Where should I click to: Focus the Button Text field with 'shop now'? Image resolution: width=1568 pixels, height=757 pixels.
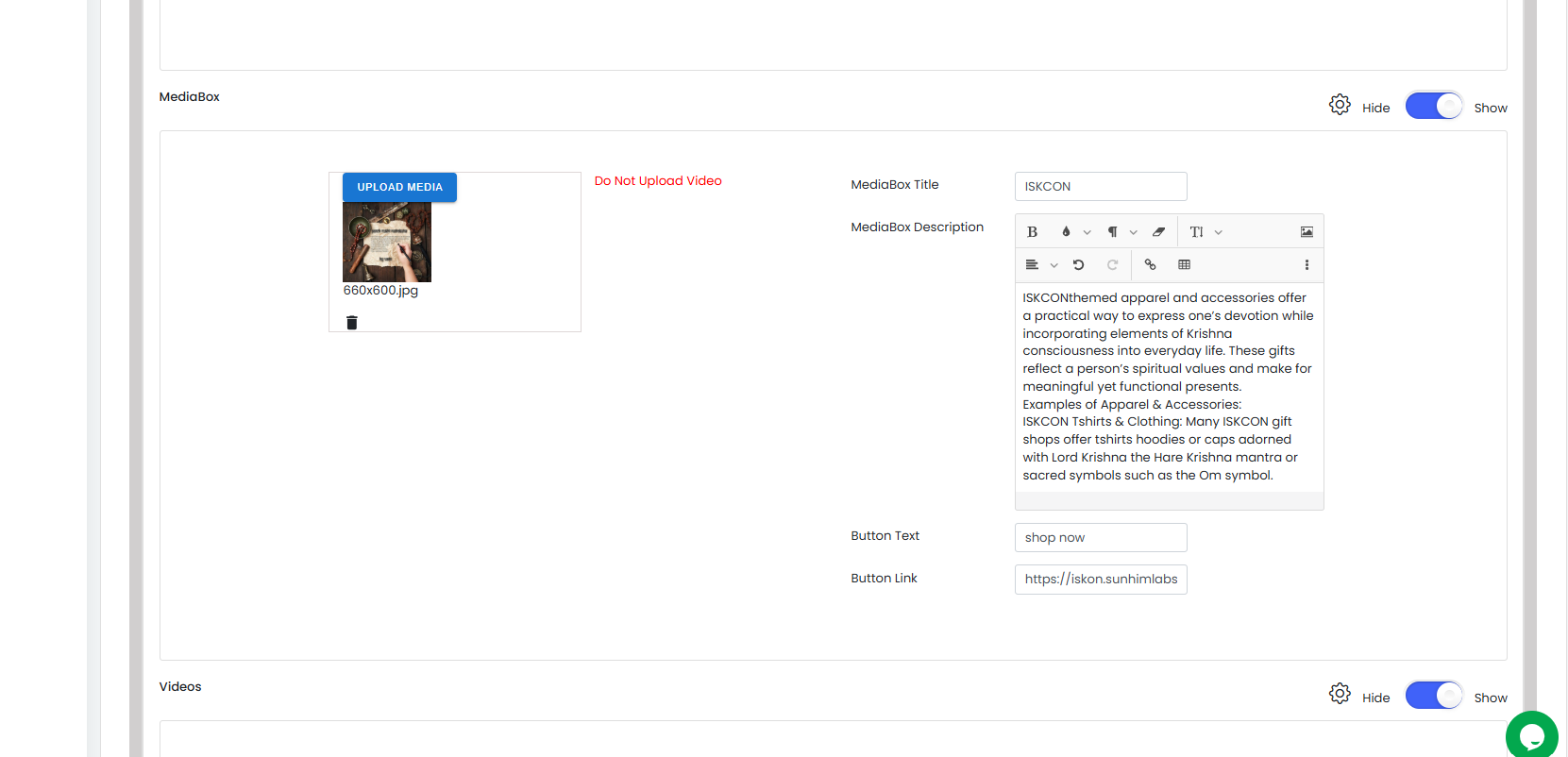coord(1101,538)
